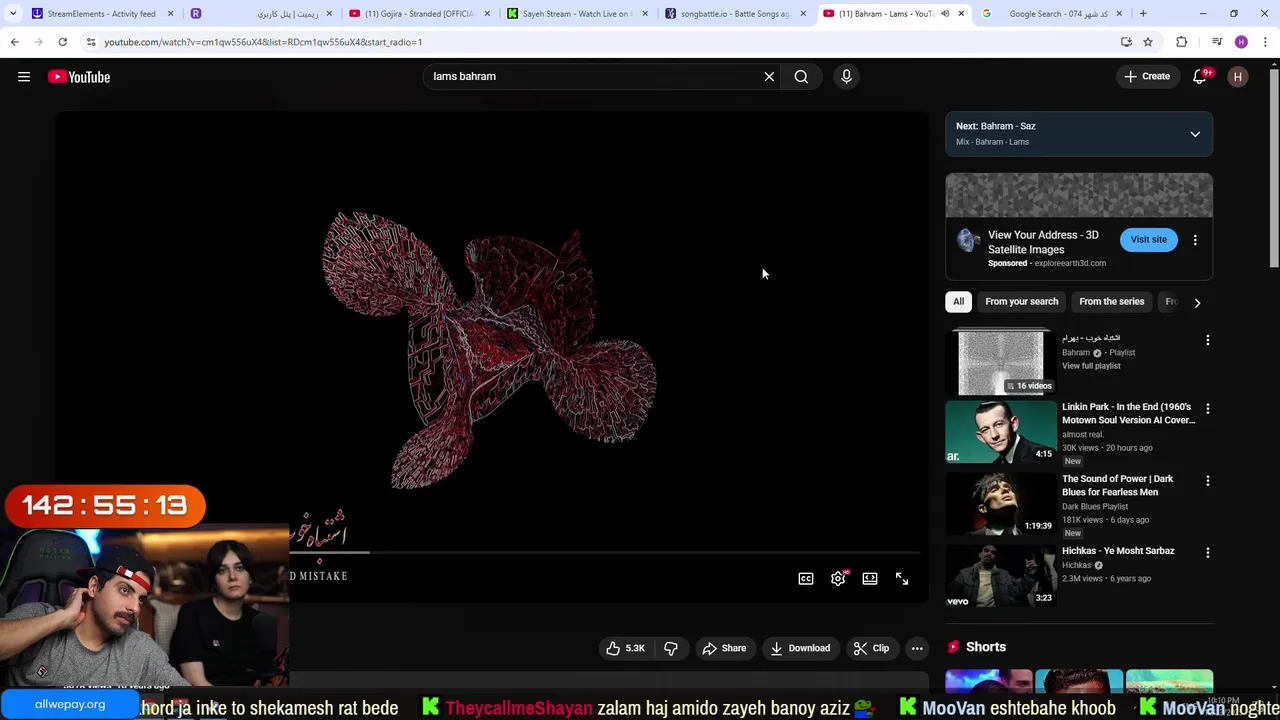The height and width of the screenshot is (720, 1280).
Task: Switch to Gojira - Stranded tab
Action: (x=418, y=14)
